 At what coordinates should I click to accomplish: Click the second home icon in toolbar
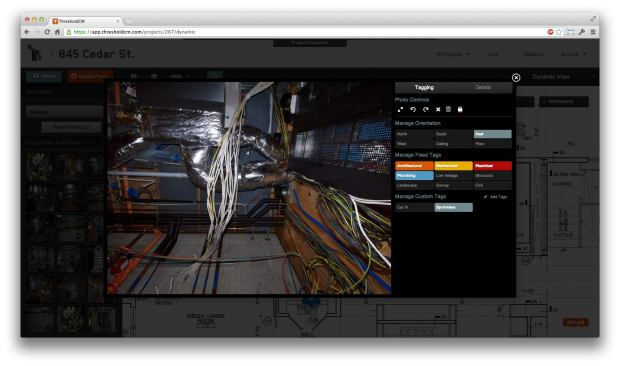[x=154, y=76]
